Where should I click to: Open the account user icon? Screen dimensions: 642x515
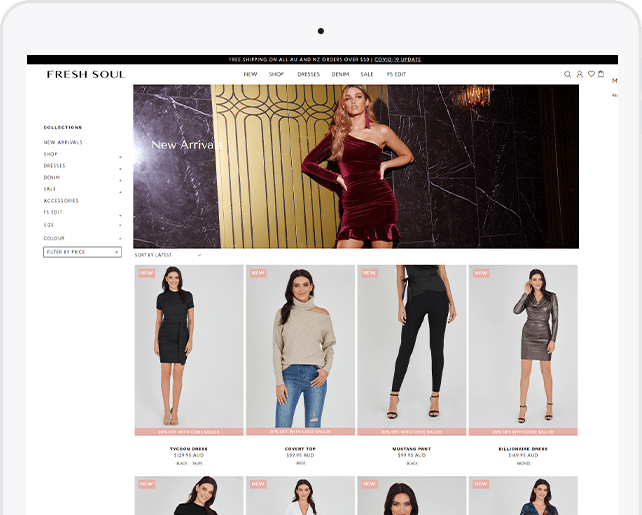579,75
